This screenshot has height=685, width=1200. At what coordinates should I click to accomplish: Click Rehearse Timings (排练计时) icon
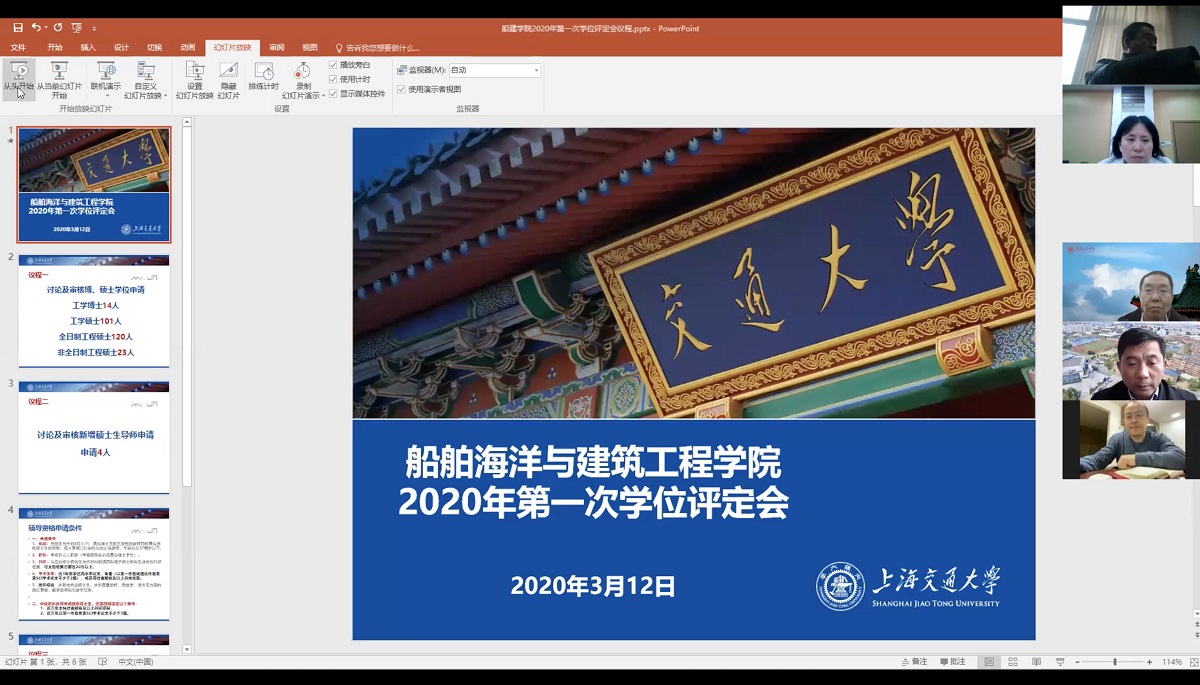point(264,78)
